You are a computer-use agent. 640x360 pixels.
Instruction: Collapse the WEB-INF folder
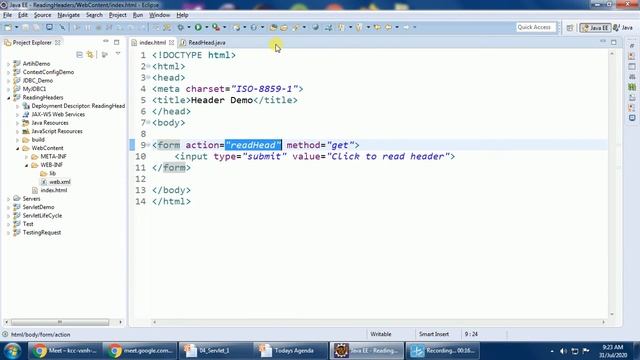27,165
